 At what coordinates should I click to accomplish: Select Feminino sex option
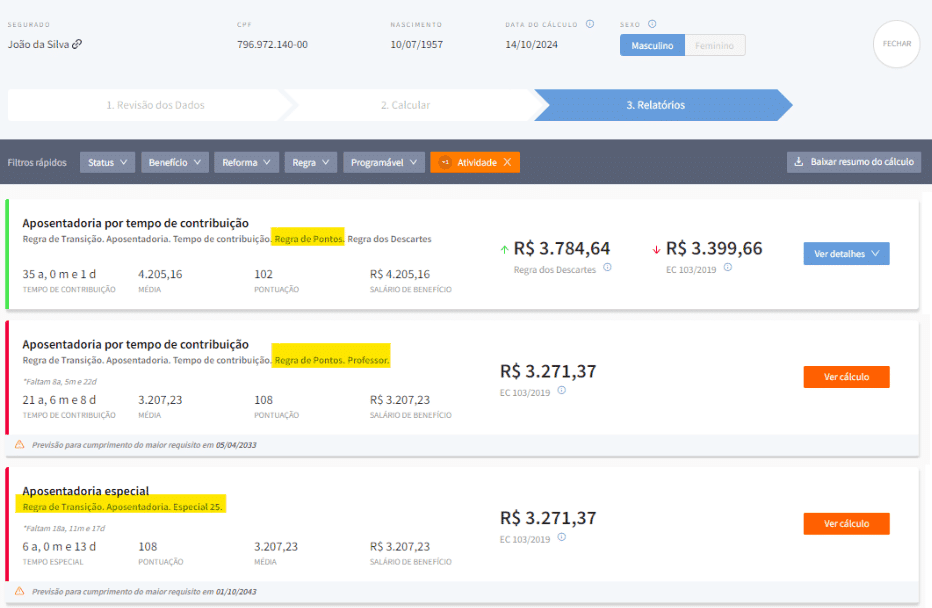point(714,45)
